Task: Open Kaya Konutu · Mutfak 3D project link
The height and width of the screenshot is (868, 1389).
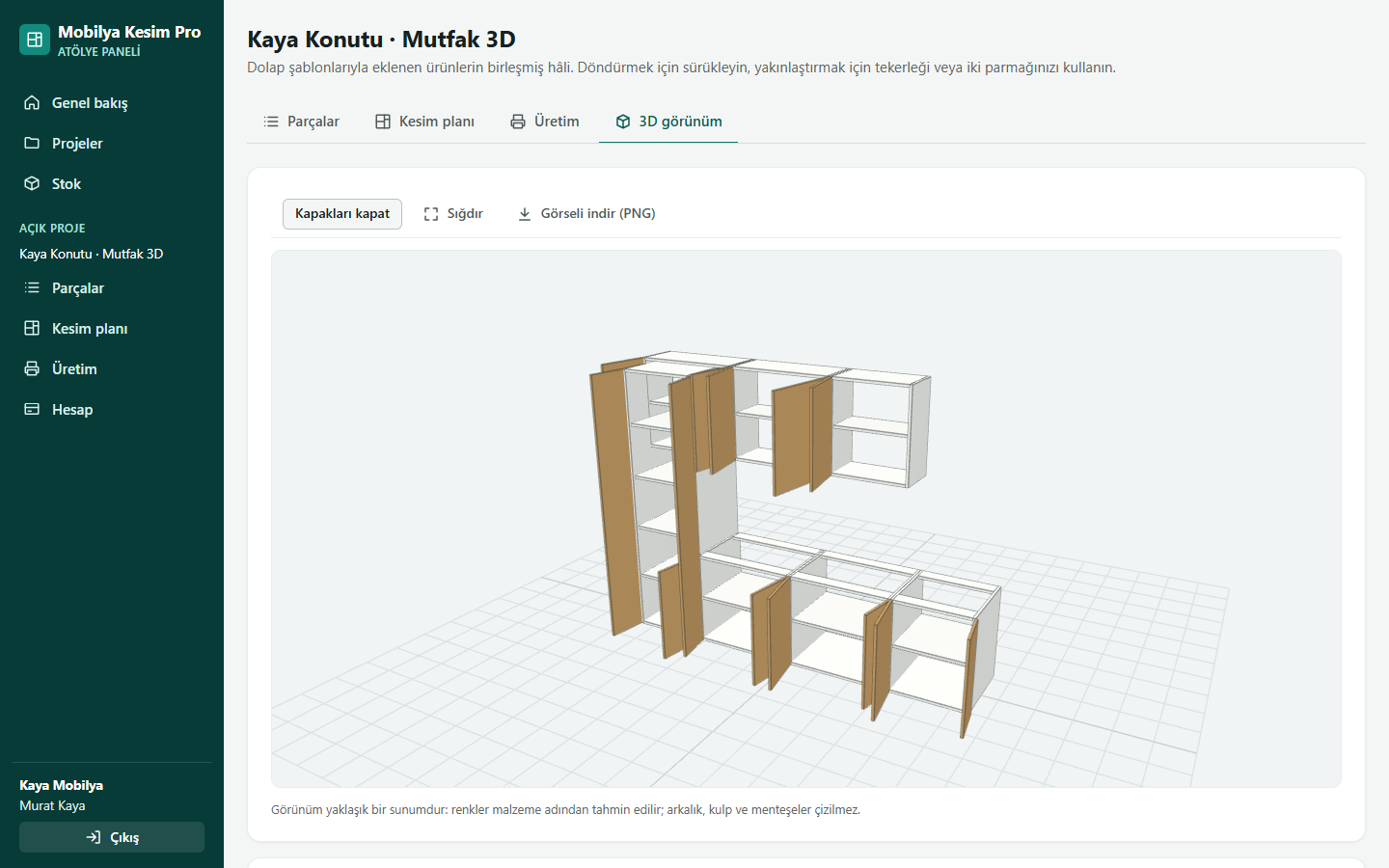Action: coord(92,254)
